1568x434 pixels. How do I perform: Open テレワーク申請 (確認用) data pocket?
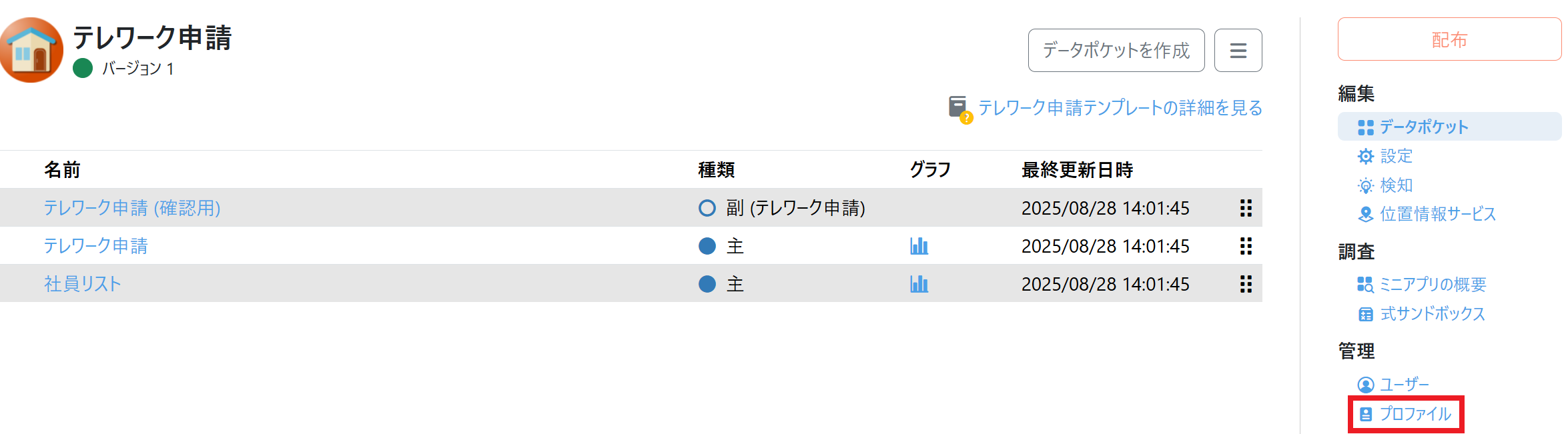tap(132, 208)
